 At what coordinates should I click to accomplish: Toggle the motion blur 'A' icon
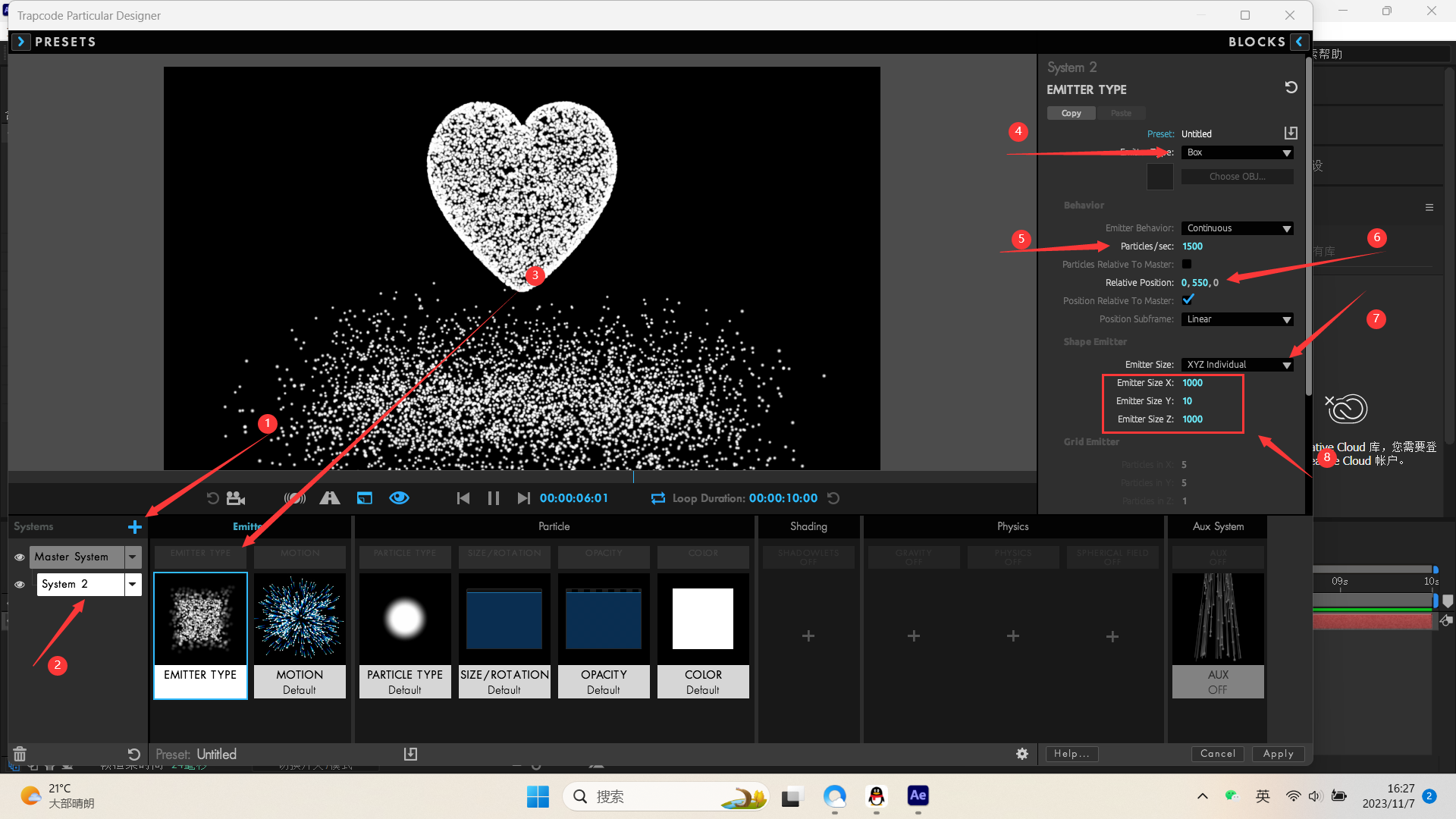pos(330,498)
